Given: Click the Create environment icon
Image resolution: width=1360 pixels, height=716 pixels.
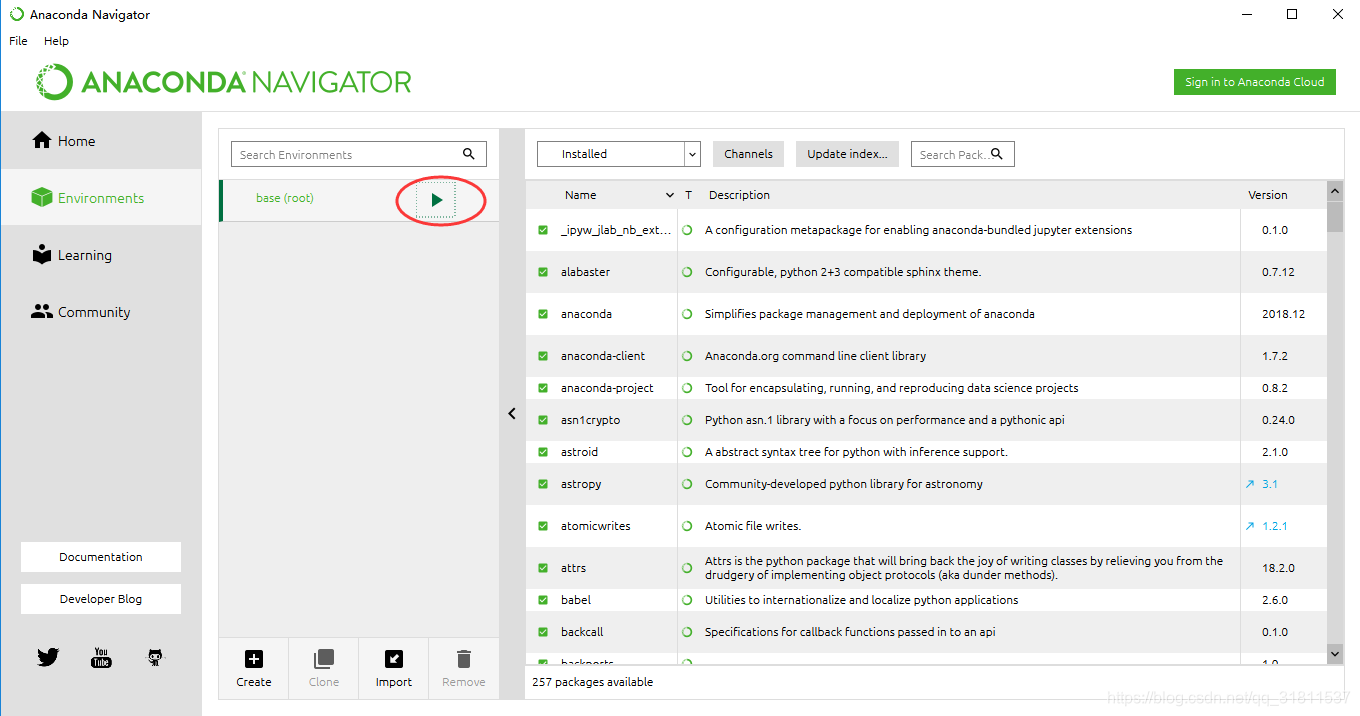Looking at the screenshot, I should (x=254, y=659).
